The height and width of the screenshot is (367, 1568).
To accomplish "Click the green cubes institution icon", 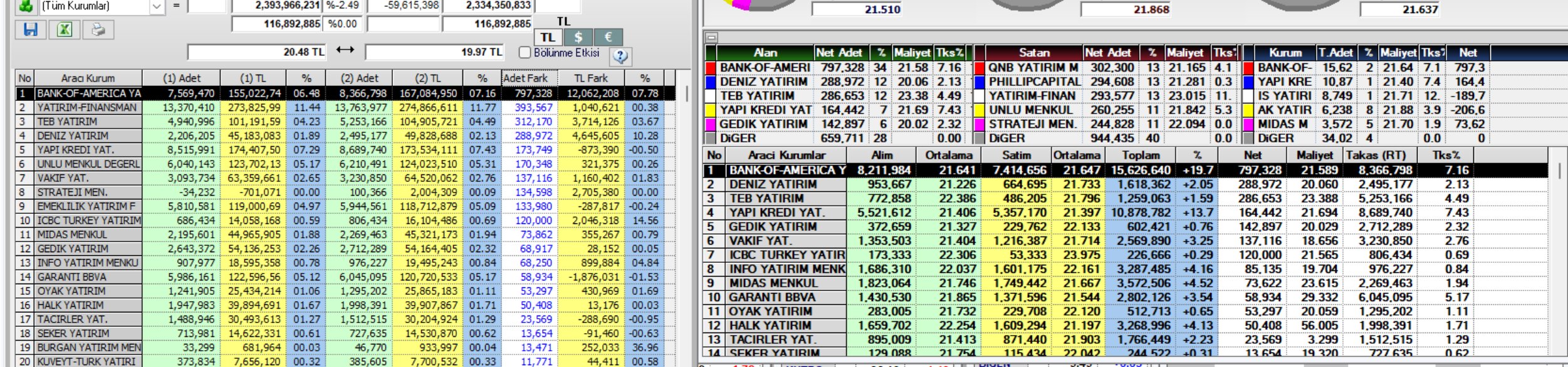I will point(26,6).
